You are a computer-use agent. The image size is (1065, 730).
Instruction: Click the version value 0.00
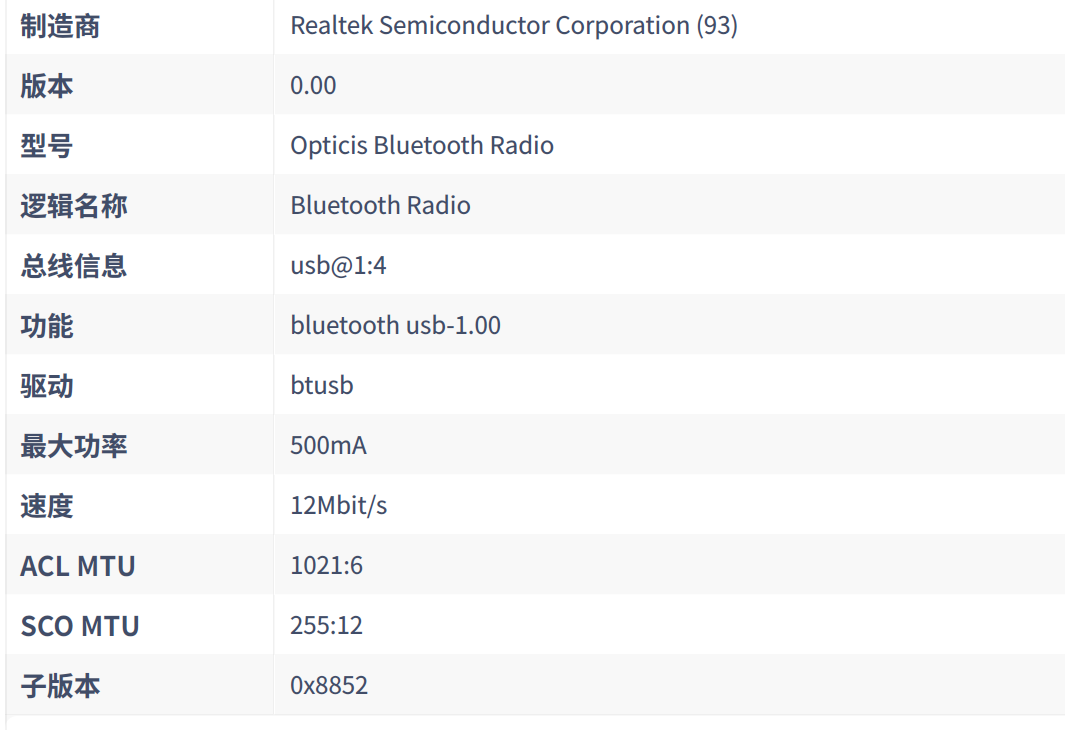313,86
